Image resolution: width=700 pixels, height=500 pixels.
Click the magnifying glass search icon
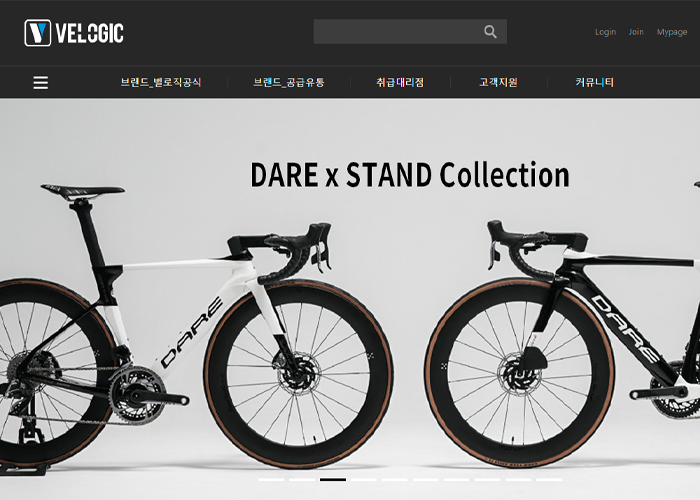point(490,32)
